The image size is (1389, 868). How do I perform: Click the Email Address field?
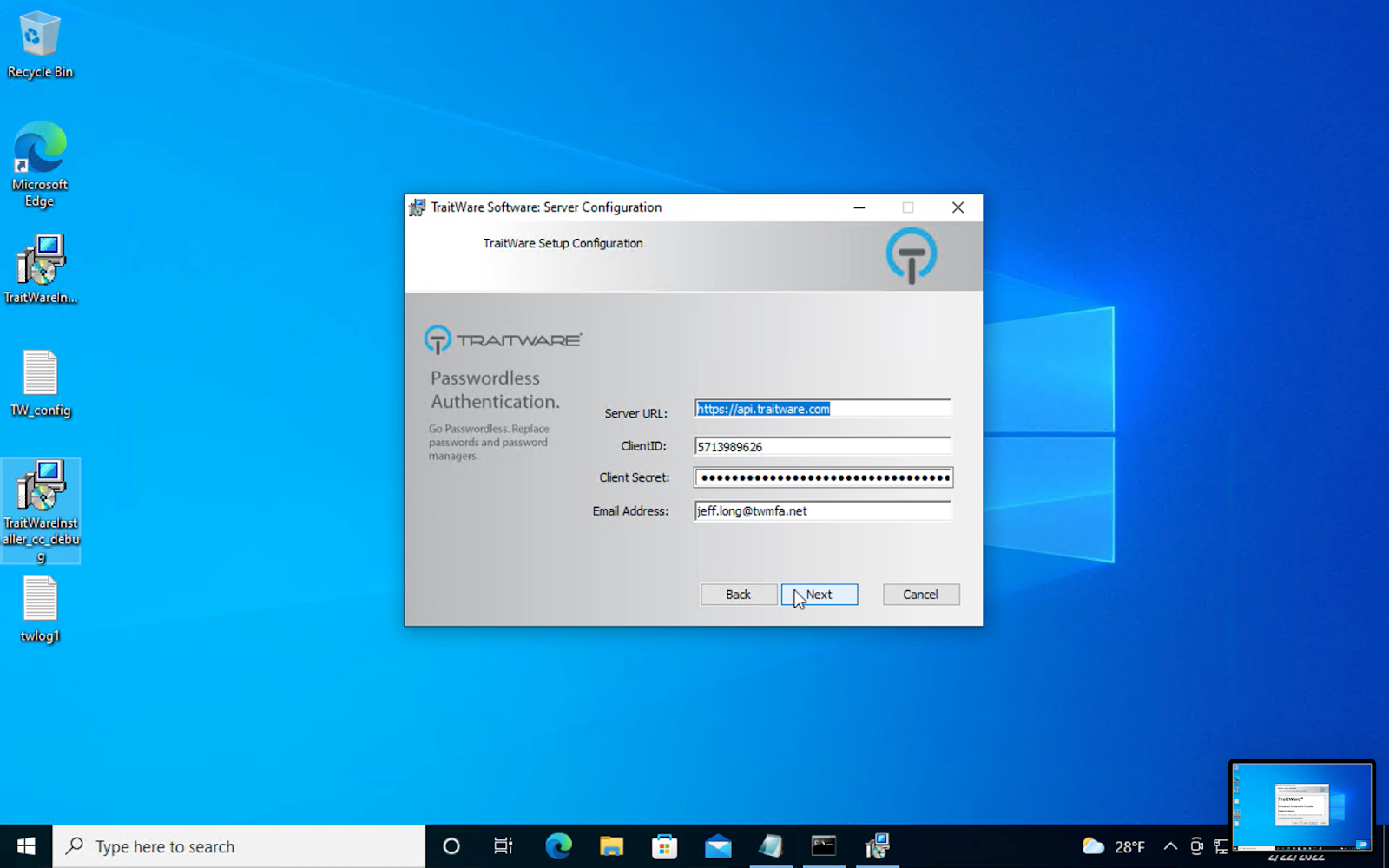(822, 510)
